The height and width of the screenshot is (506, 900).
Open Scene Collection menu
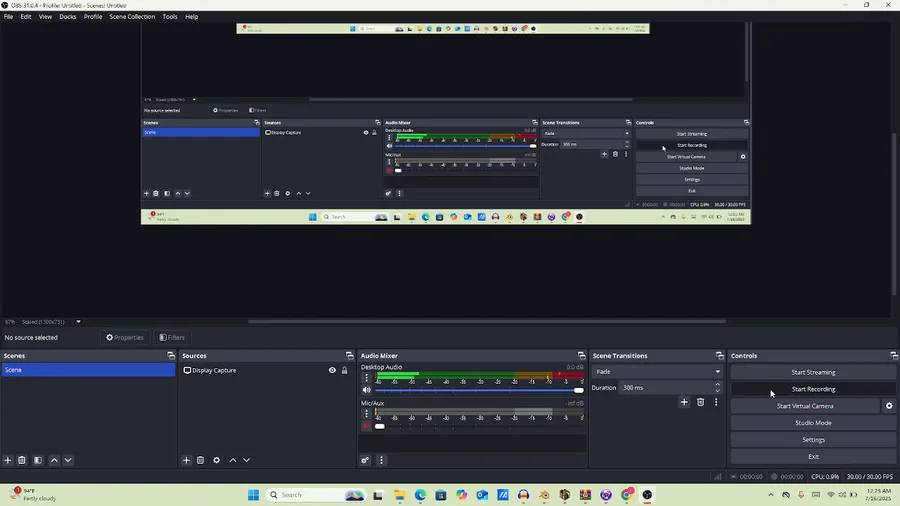point(132,17)
